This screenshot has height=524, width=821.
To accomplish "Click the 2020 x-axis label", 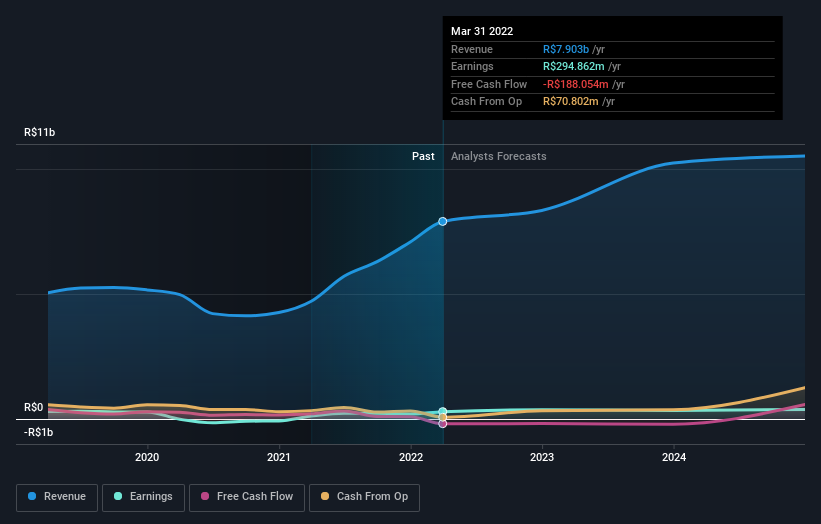I will pyautogui.click(x=147, y=457).
